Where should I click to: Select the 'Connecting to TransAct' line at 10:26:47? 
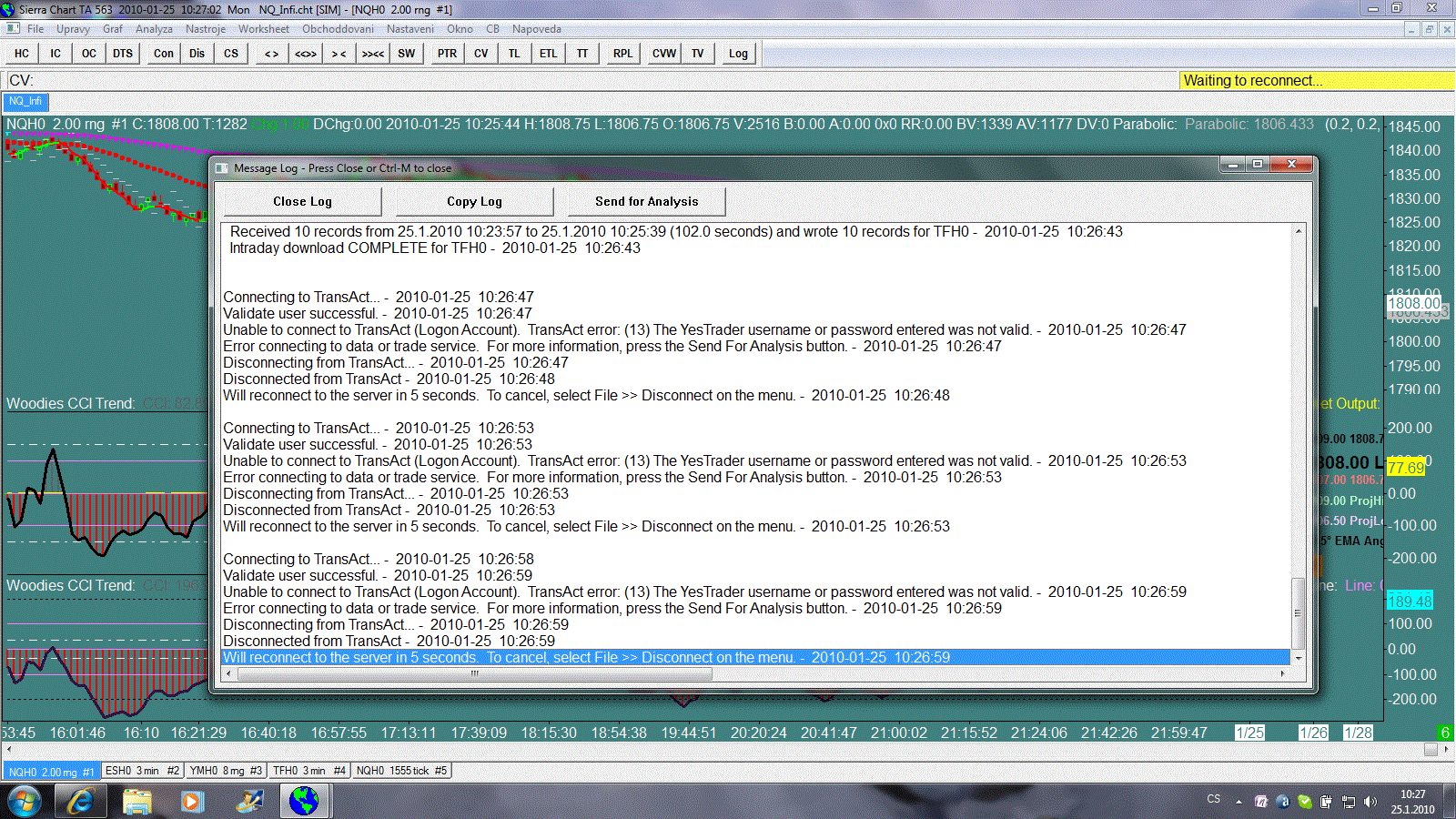[379, 297]
